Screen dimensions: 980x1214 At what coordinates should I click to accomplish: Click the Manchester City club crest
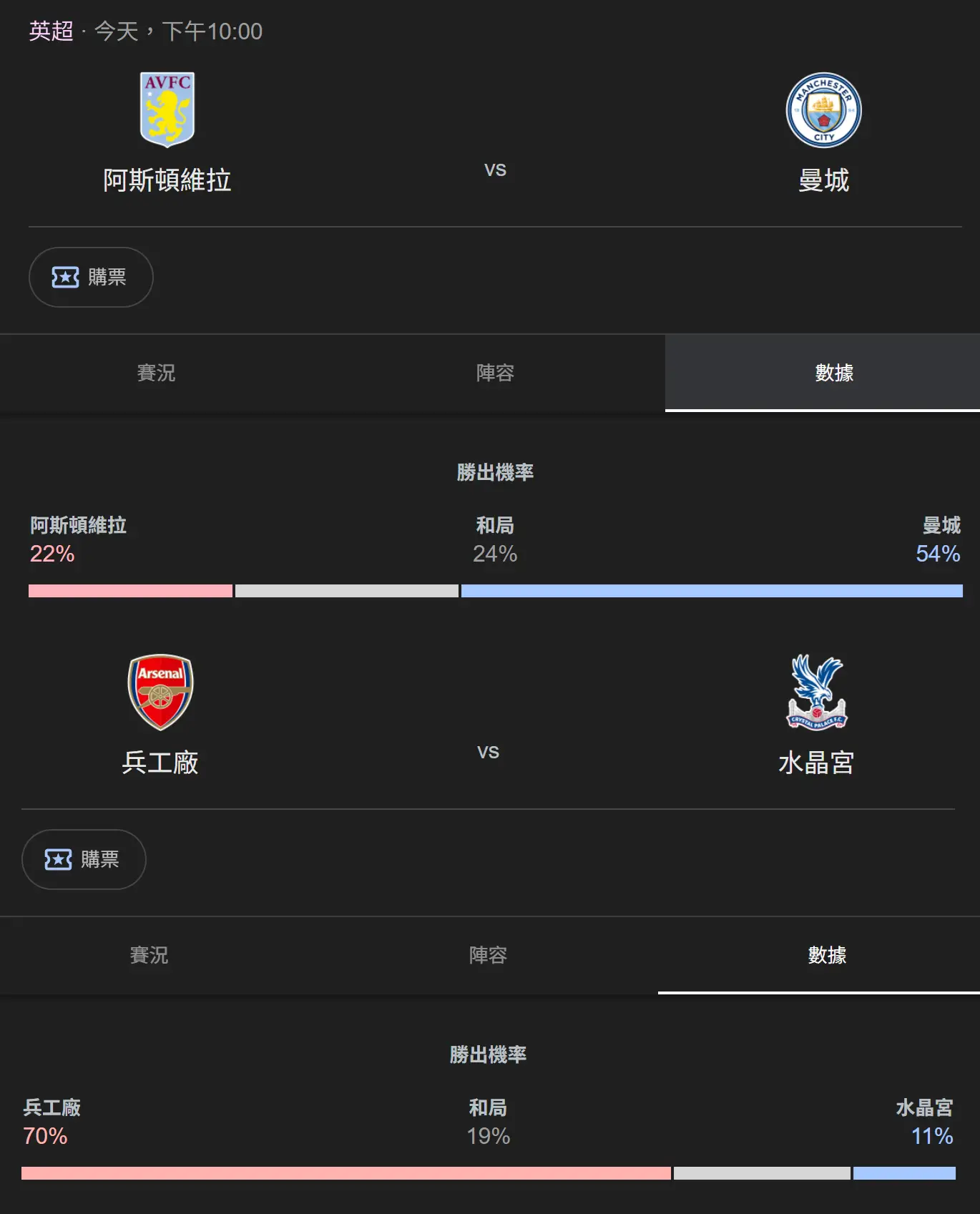tap(823, 110)
